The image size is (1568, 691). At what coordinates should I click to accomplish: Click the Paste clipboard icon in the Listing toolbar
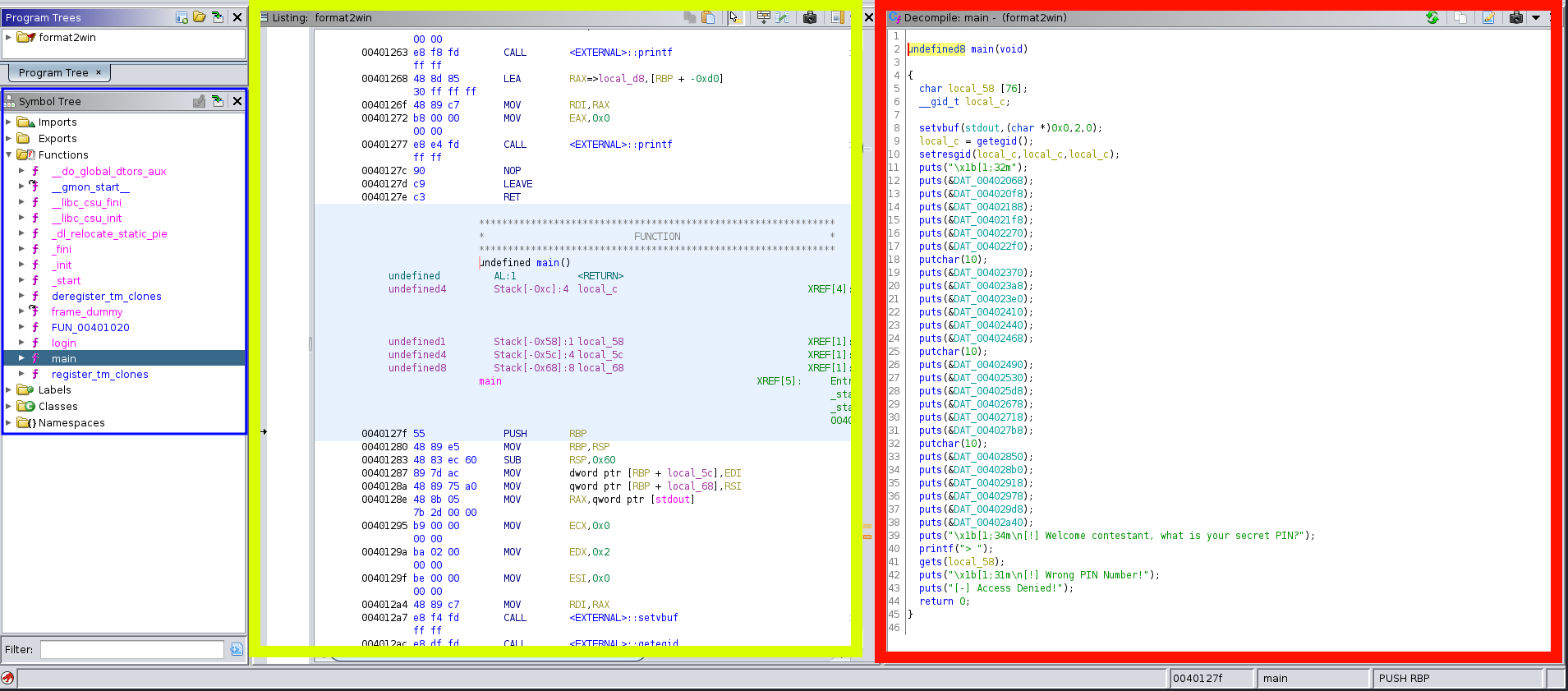[708, 17]
